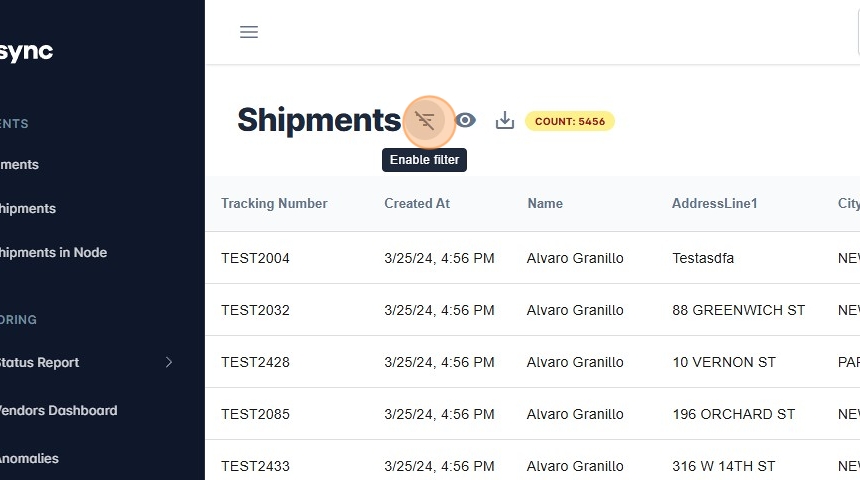860x480 pixels.
Task: Click the TEST2433 shipment row
Action: tap(255, 466)
